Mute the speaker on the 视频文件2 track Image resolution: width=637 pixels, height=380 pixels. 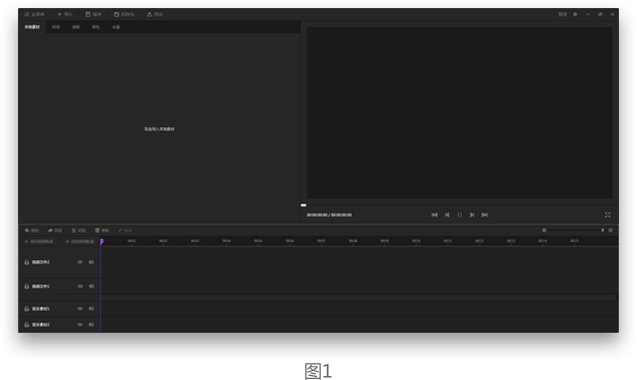click(x=91, y=263)
